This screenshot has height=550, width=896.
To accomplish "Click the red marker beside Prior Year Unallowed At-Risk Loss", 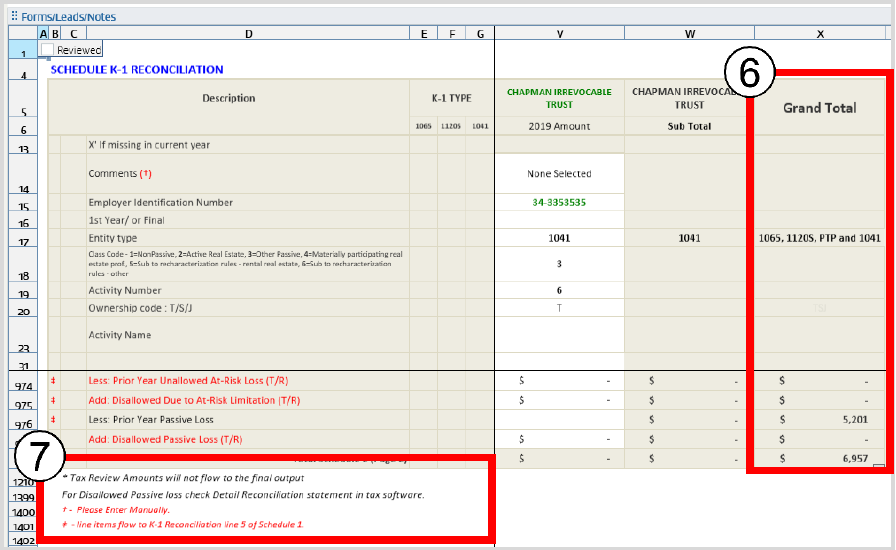I will (x=53, y=381).
